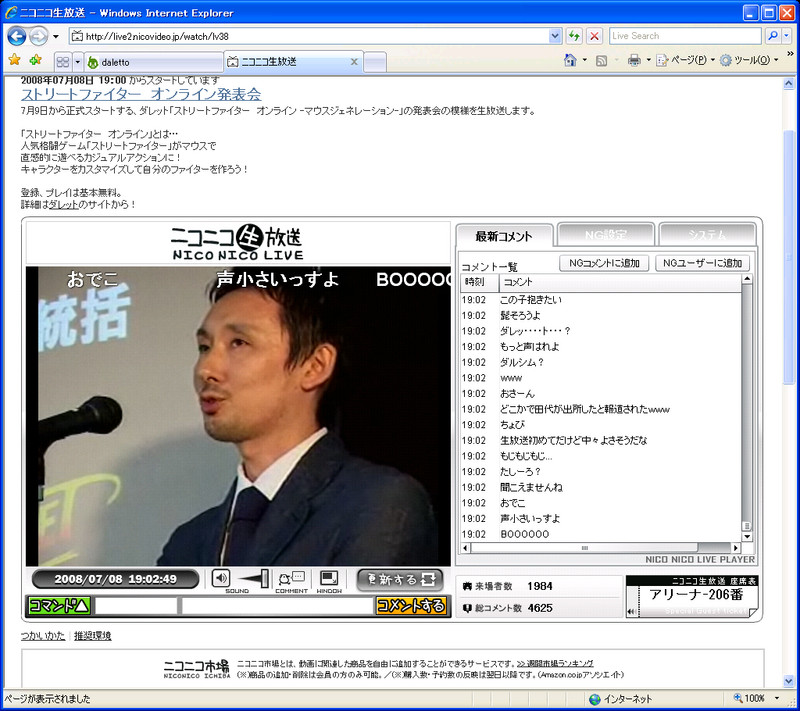Image resolution: width=800 pixels, height=711 pixels.
Task: Click the green コメント▲ button on the player
Action: [57, 604]
